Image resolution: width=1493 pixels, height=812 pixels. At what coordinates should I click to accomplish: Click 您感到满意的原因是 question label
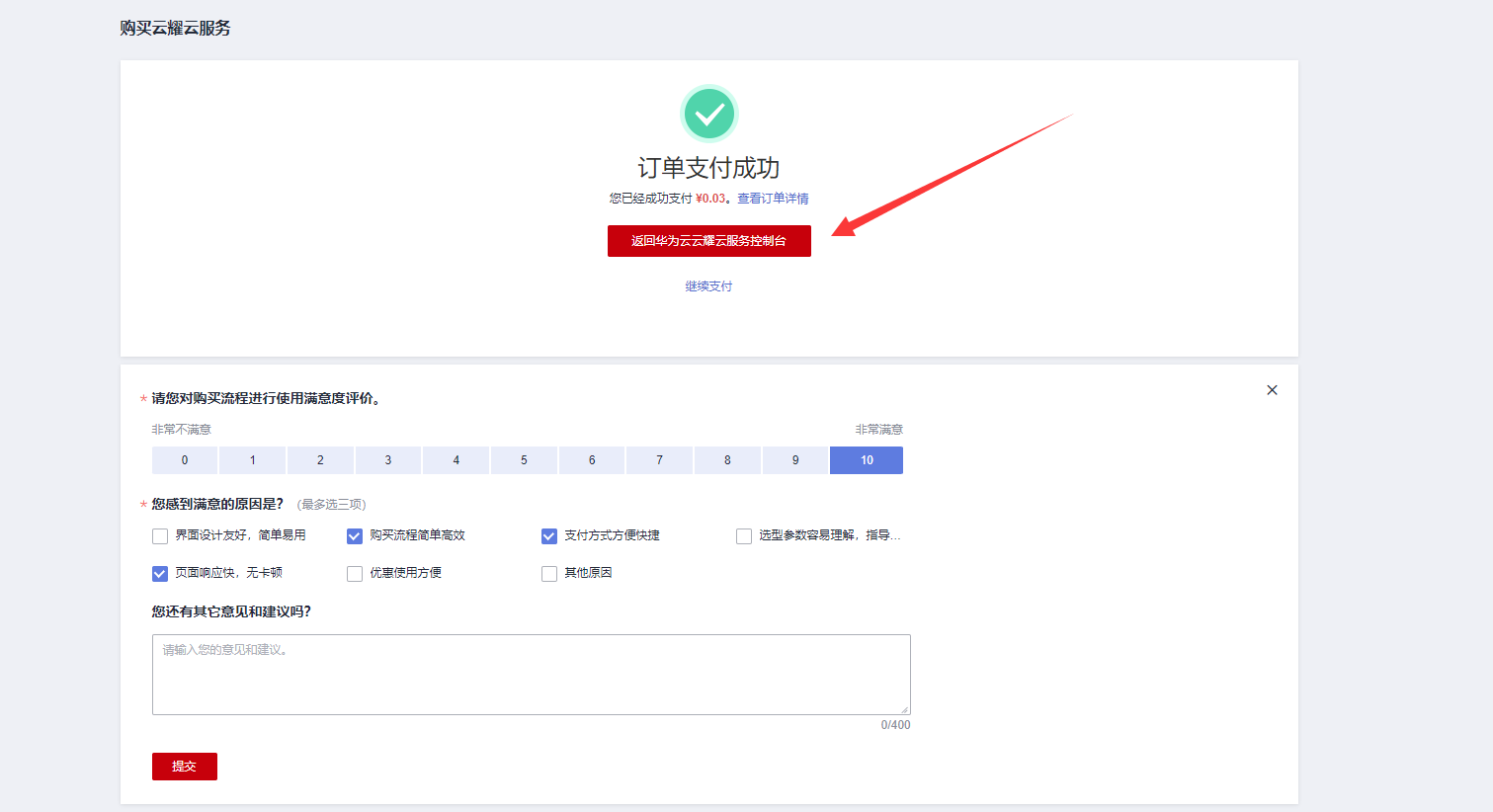(217, 504)
